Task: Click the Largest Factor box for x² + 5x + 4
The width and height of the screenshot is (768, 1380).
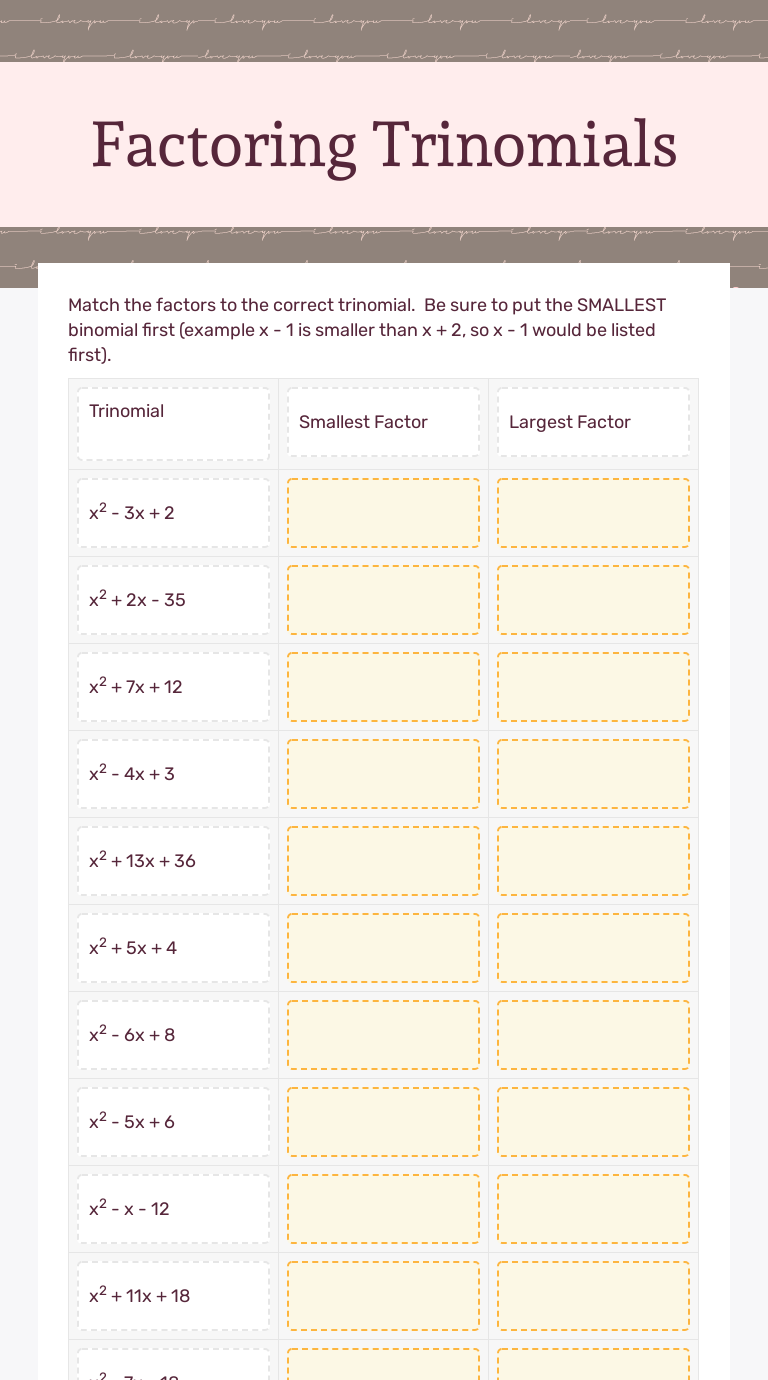Action: coord(593,948)
